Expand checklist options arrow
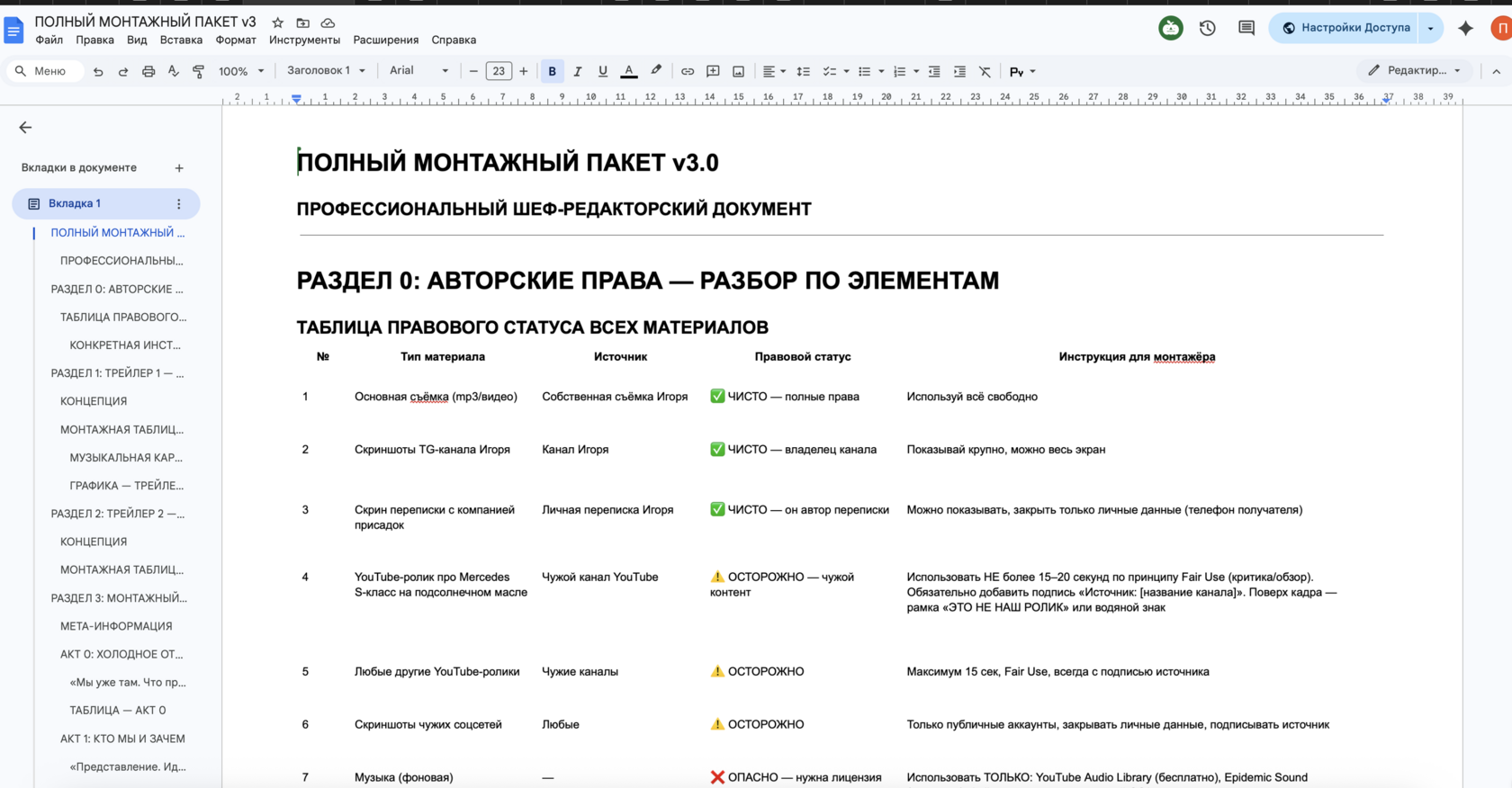Screen dimensions: 1512x788 (847, 71)
